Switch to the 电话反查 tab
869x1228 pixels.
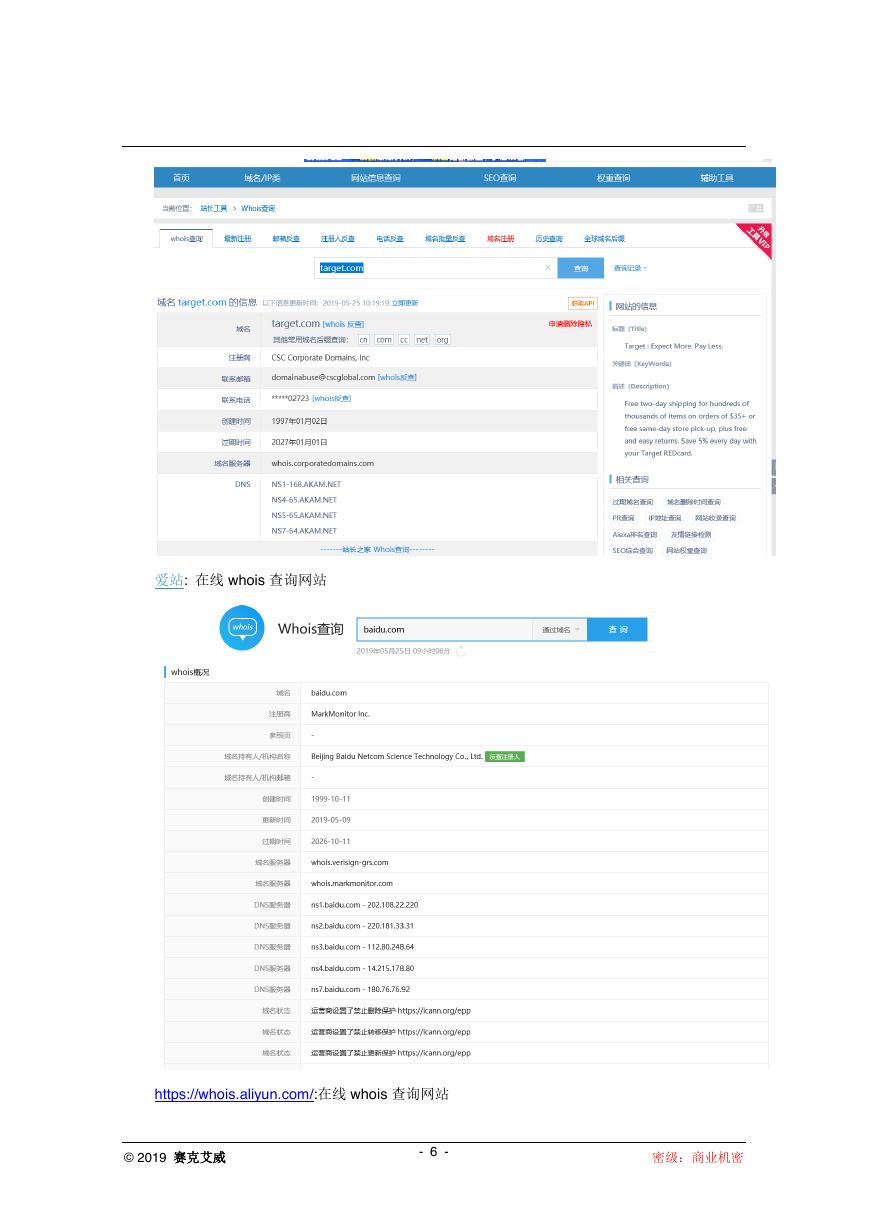tap(390, 239)
